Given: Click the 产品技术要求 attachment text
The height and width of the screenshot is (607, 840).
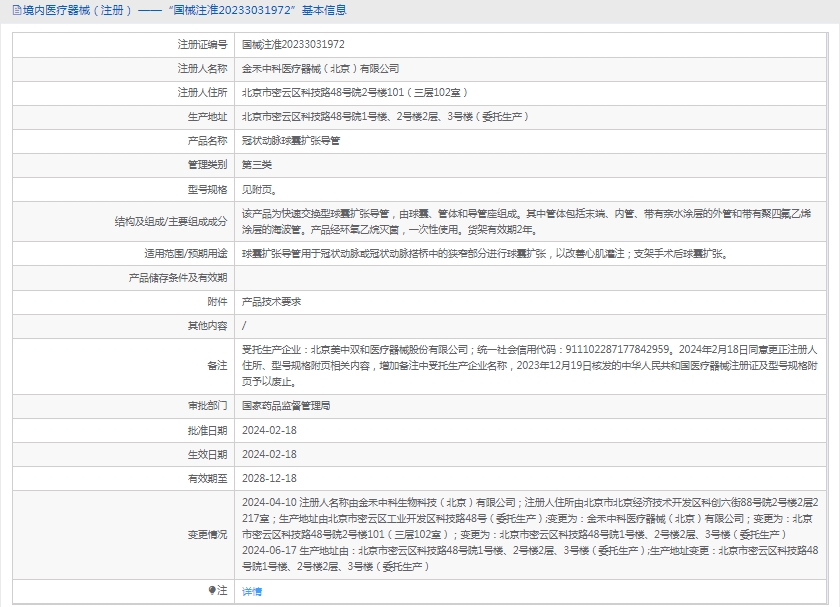Looking at the screenshot, I should tap(272, 301).
